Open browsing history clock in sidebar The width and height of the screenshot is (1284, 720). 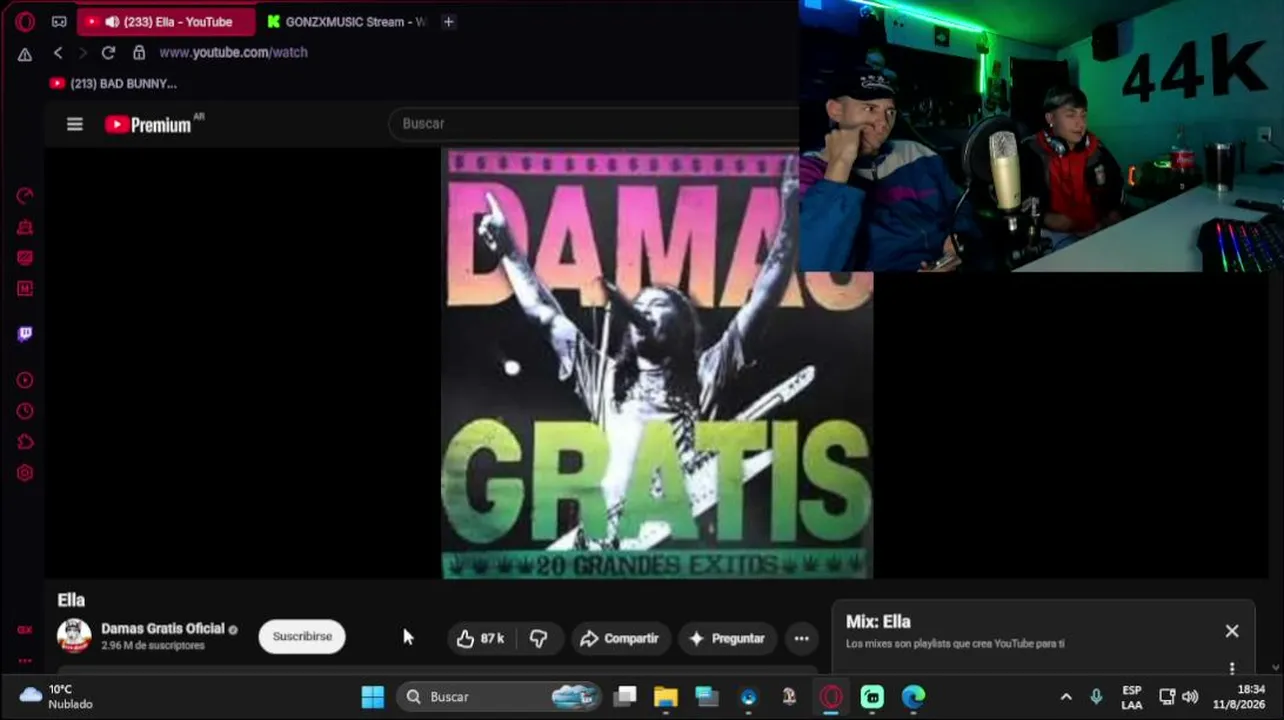(25, 411)
